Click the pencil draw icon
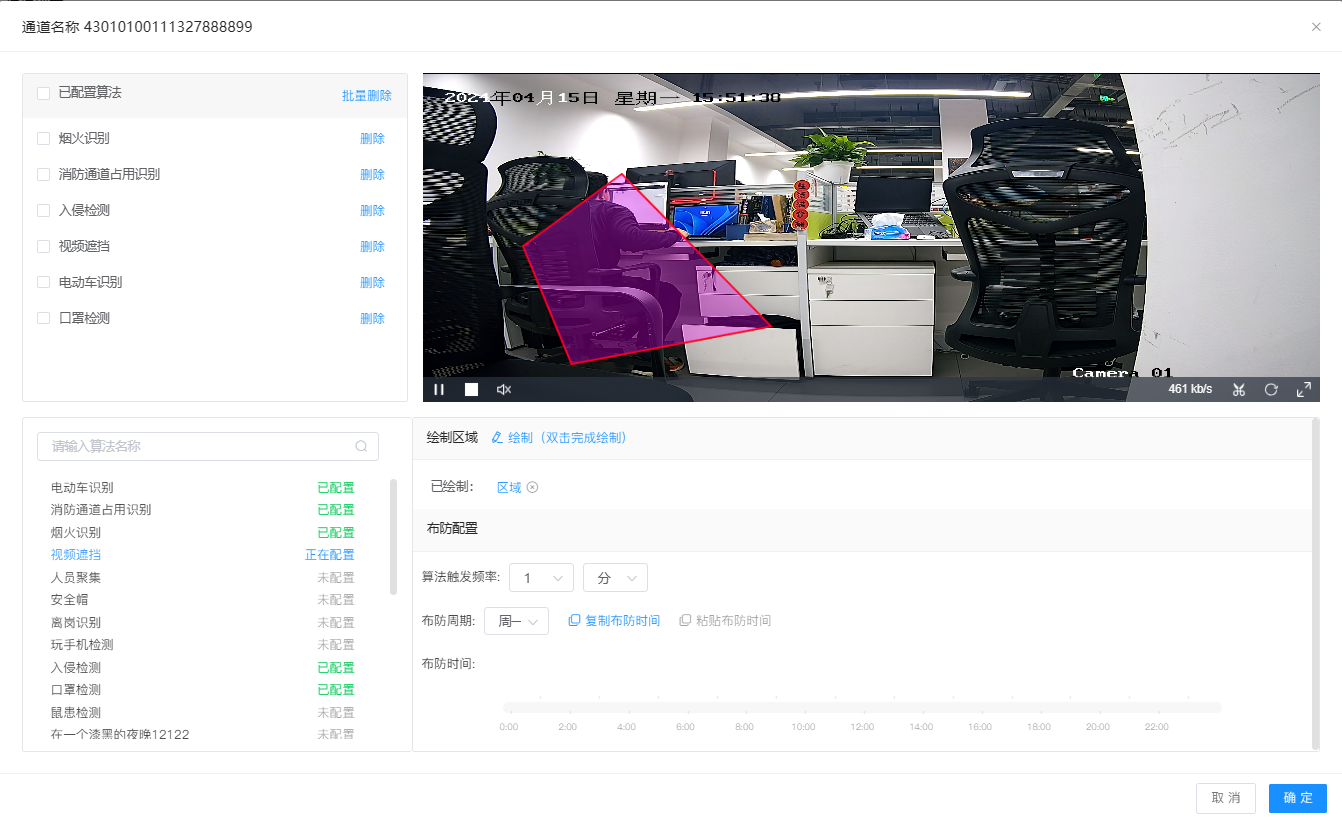Screen dimensions: 1342x820 click(x=497, y=438)
